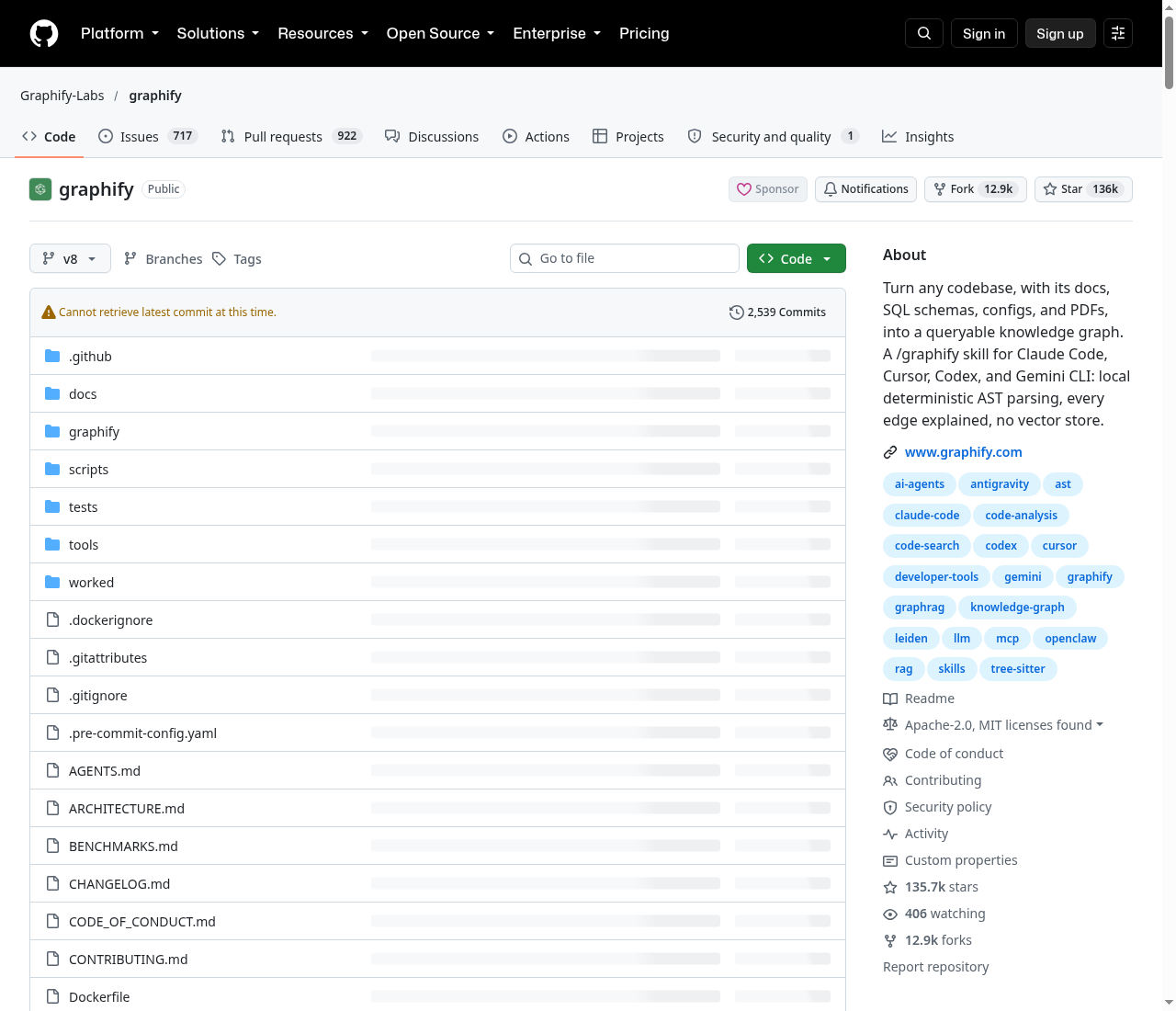Expand the Apache-2.0, MIT licenses dropdown
The height and width of the screenshot is (1011, 1176).
click(1003, 725)
